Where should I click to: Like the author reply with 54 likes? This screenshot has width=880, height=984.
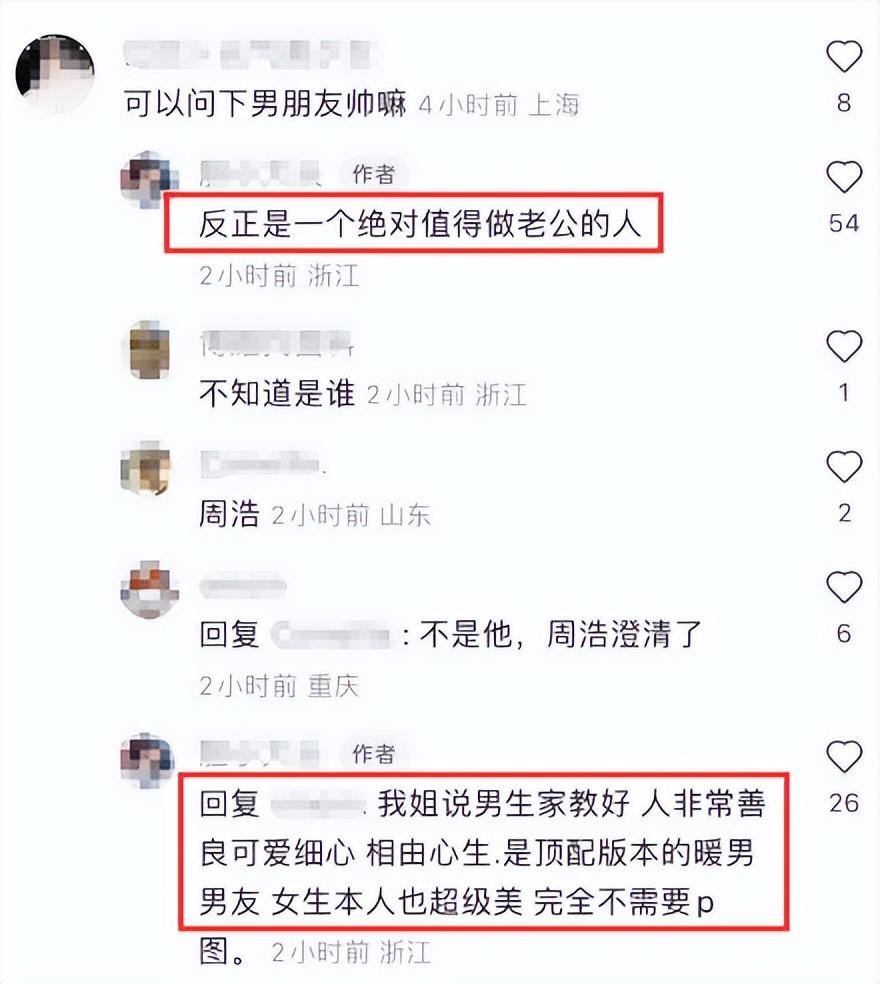[x=844, y=176]
